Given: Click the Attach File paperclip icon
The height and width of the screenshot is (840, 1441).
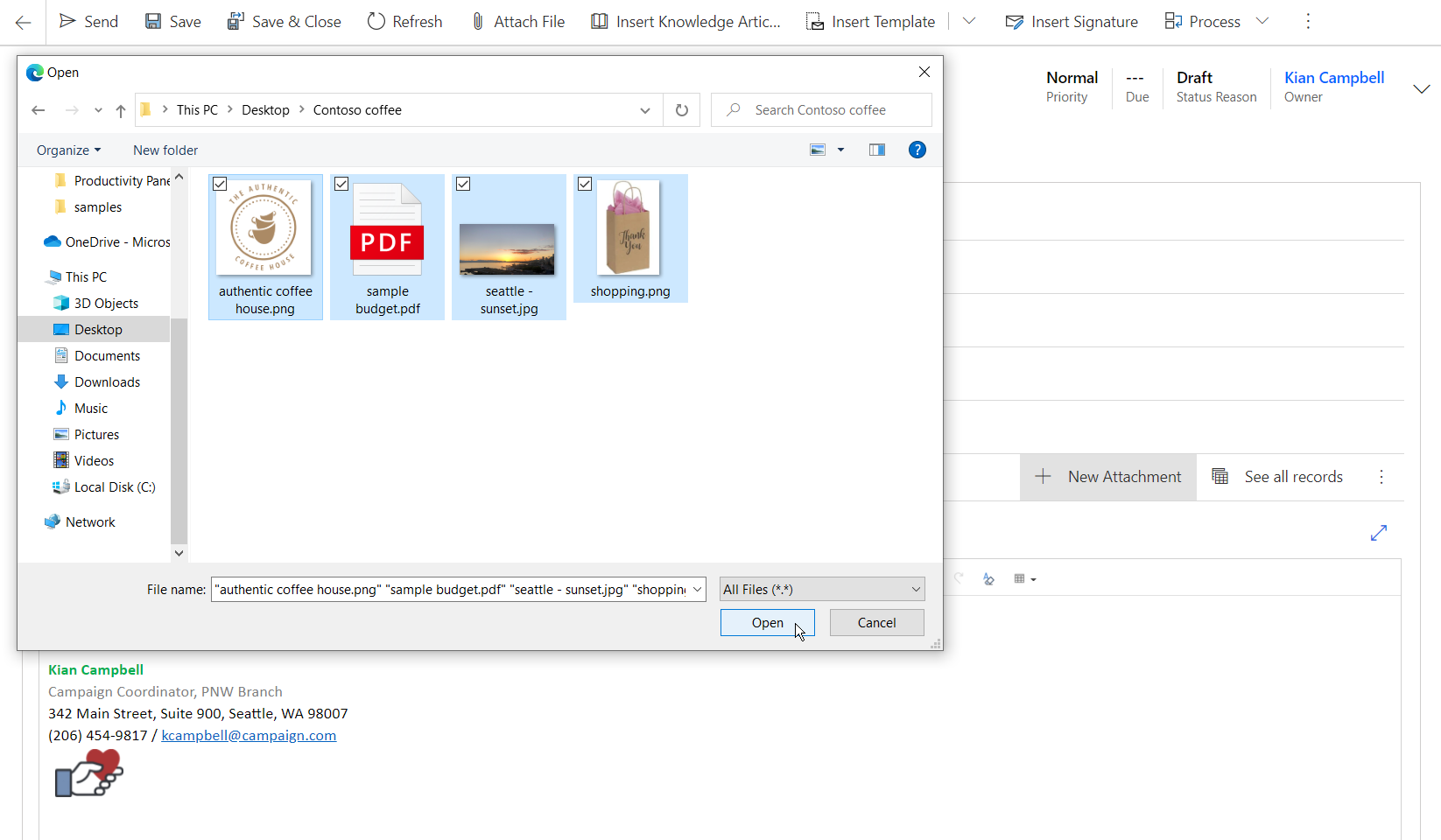Looking at the screenshot, I should point(478,22).
